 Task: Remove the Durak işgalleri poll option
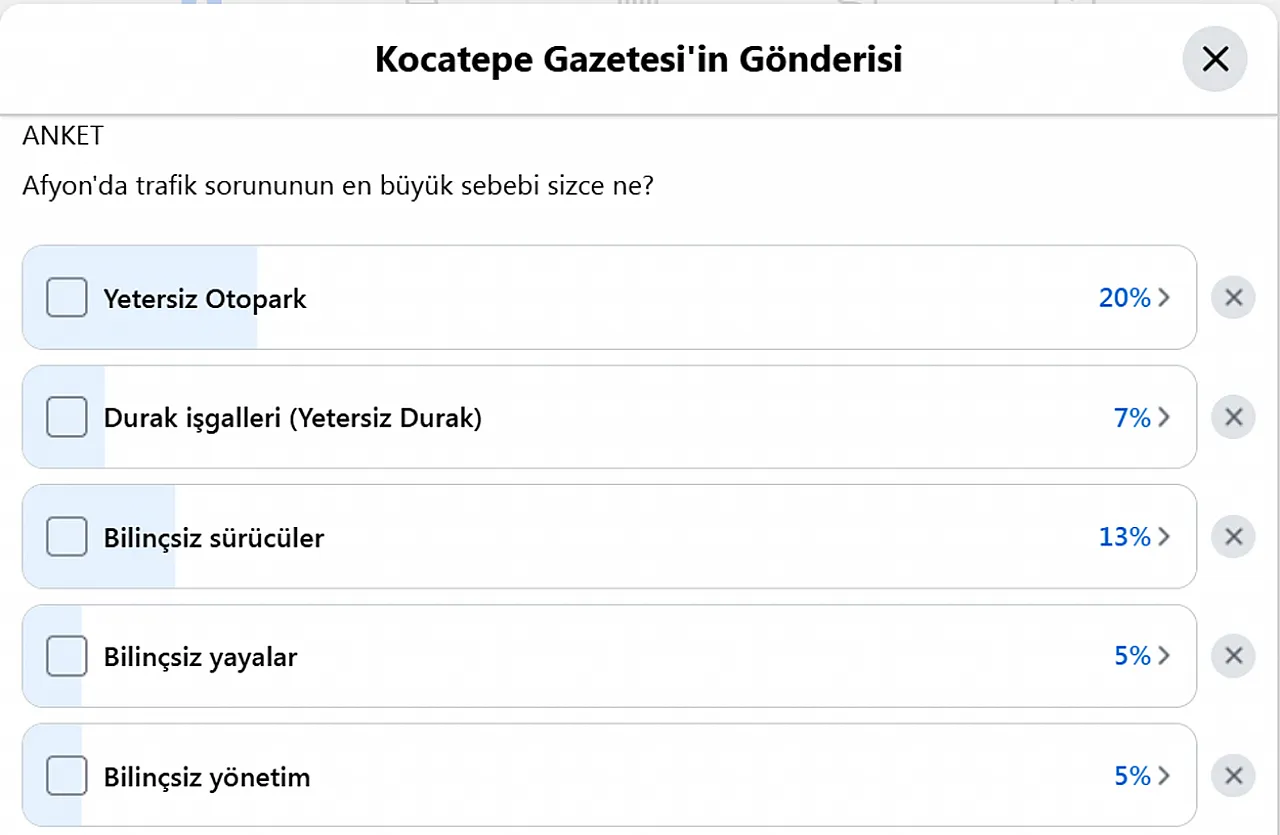pos(1233,417)
